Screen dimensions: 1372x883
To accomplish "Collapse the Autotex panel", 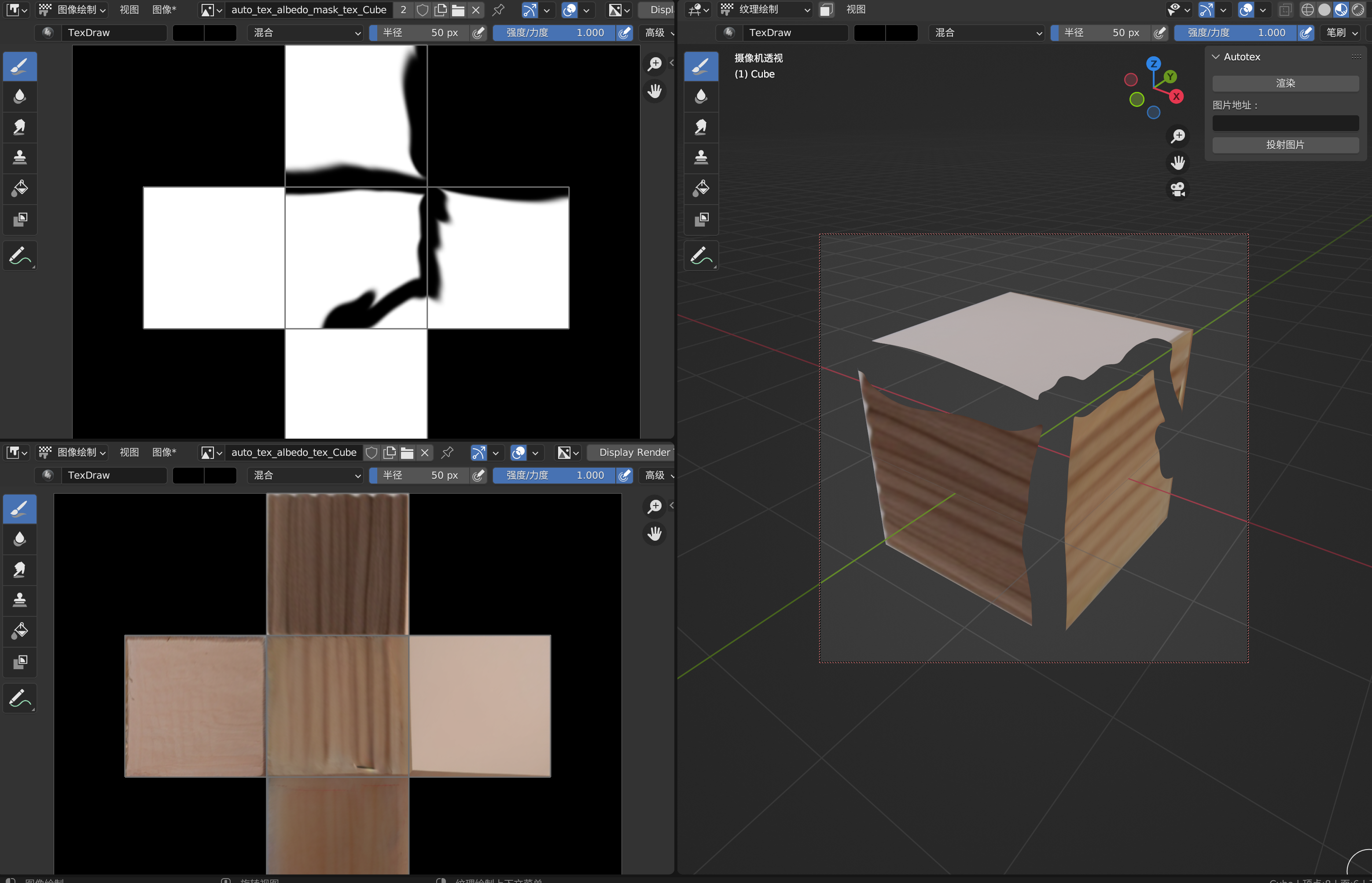I will 1215,57.
